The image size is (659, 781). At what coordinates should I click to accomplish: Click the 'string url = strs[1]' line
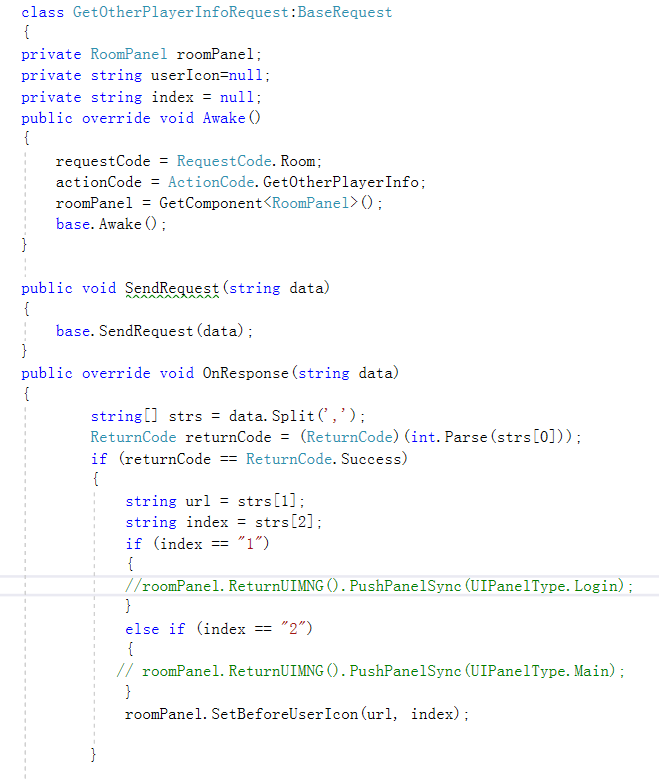[215, 501]
